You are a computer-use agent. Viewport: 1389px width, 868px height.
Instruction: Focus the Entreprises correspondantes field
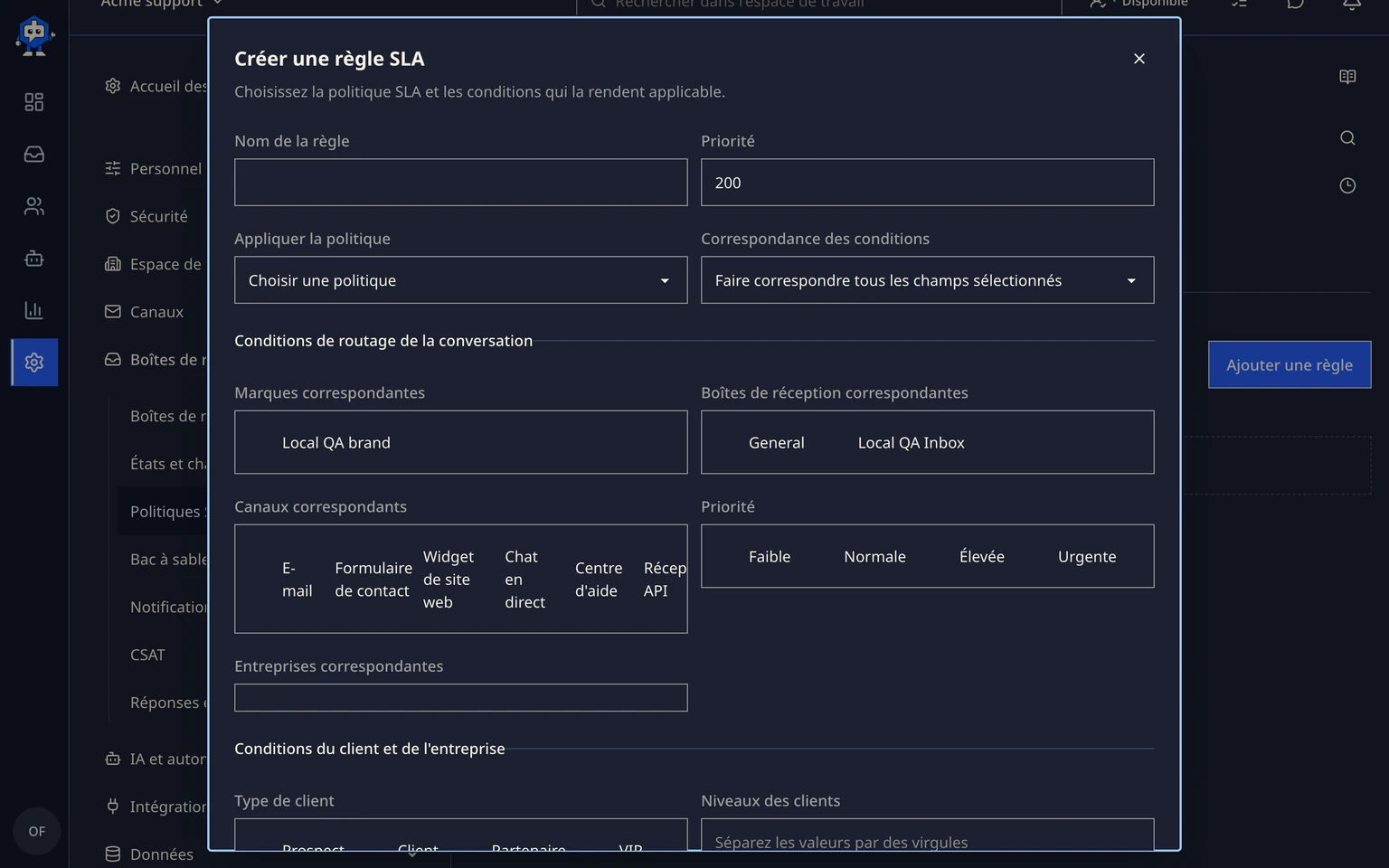pyautogui.click(x=461, y=698)
